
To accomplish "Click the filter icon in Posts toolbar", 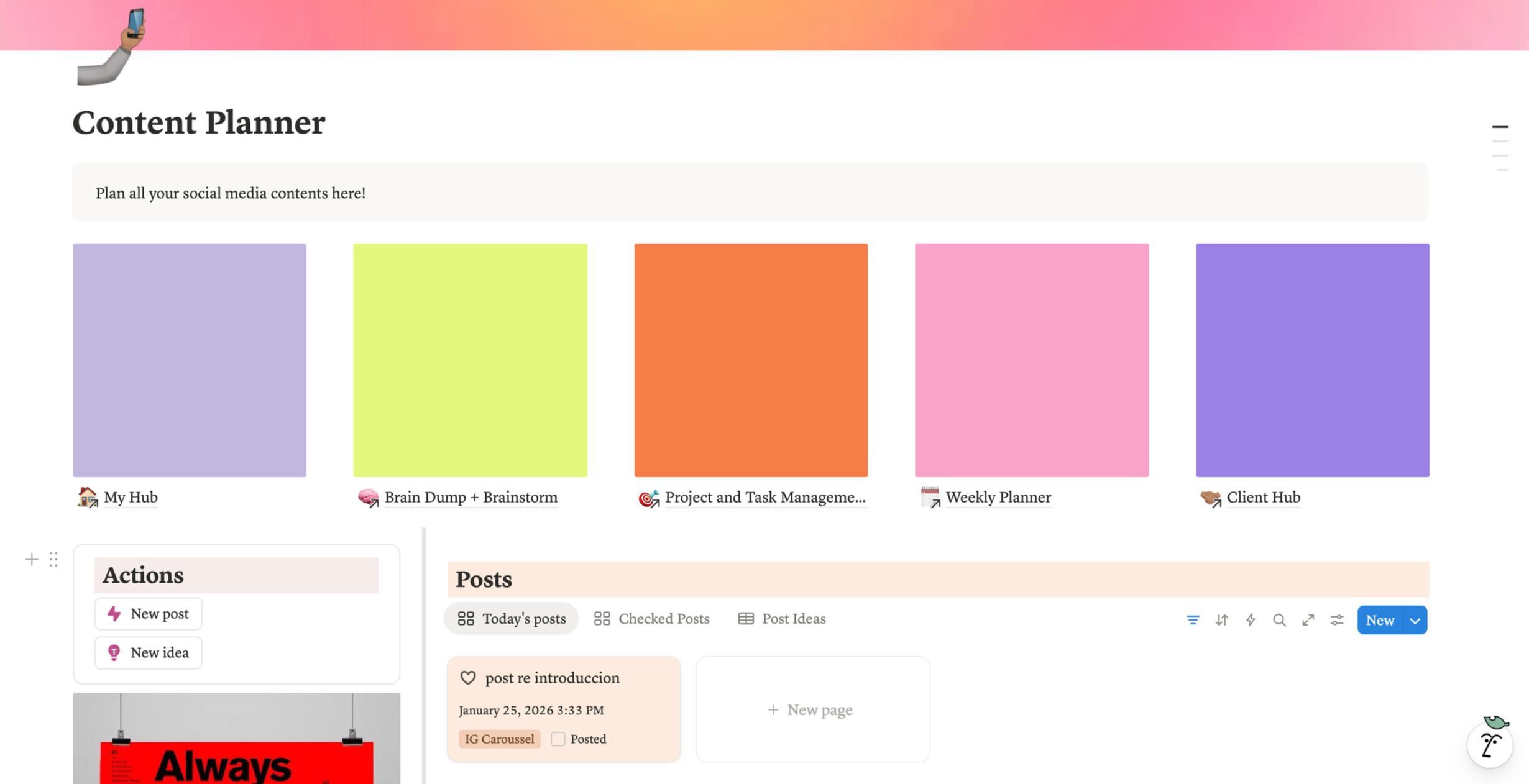I will 1193,620.
